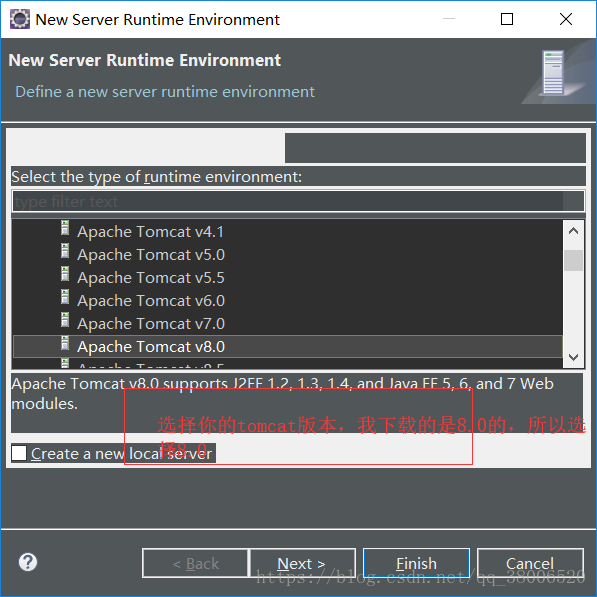Maximize the New Server Runtime Environment window

[507, 19]
